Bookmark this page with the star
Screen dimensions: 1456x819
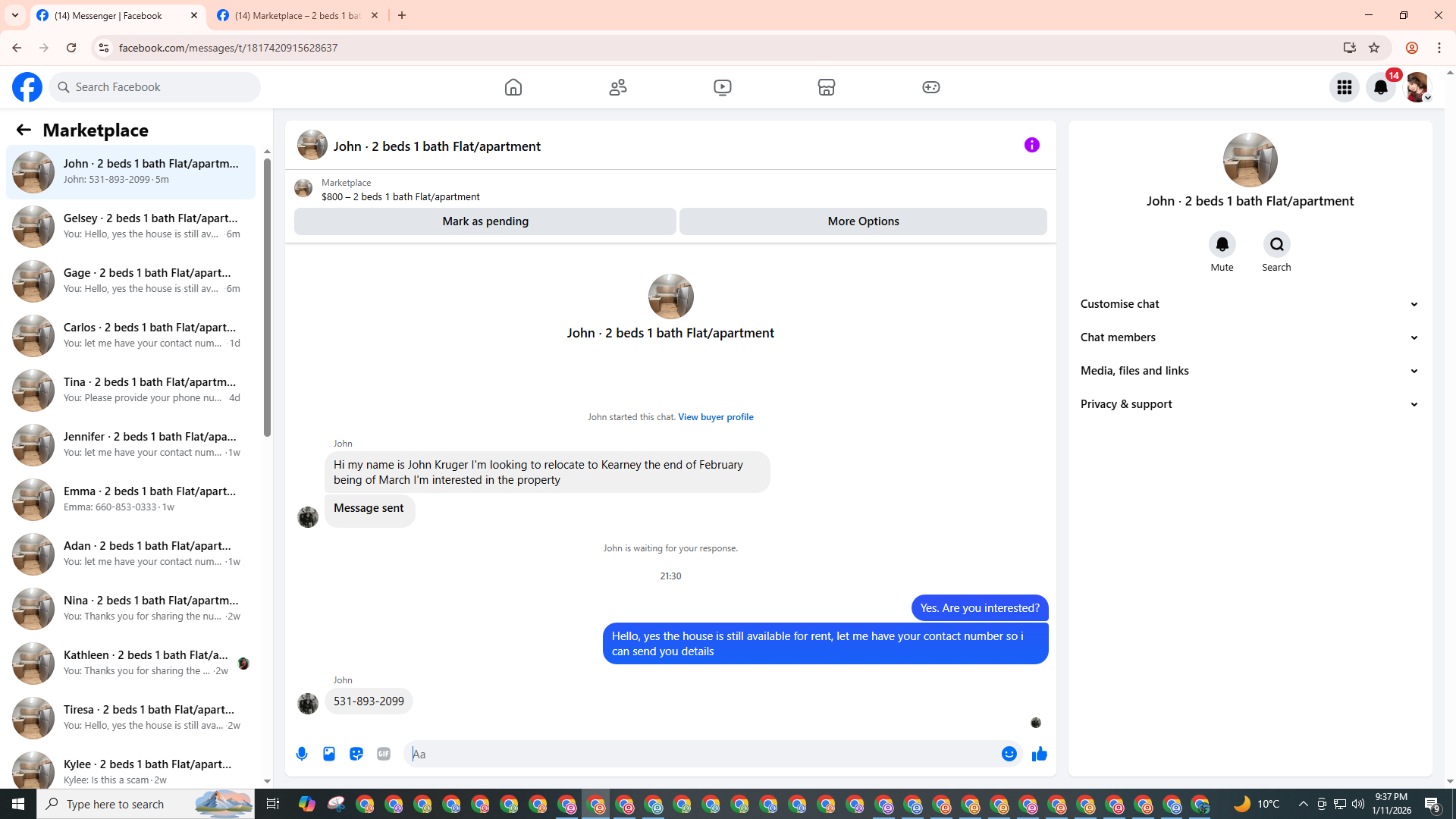pos(1374,48)
